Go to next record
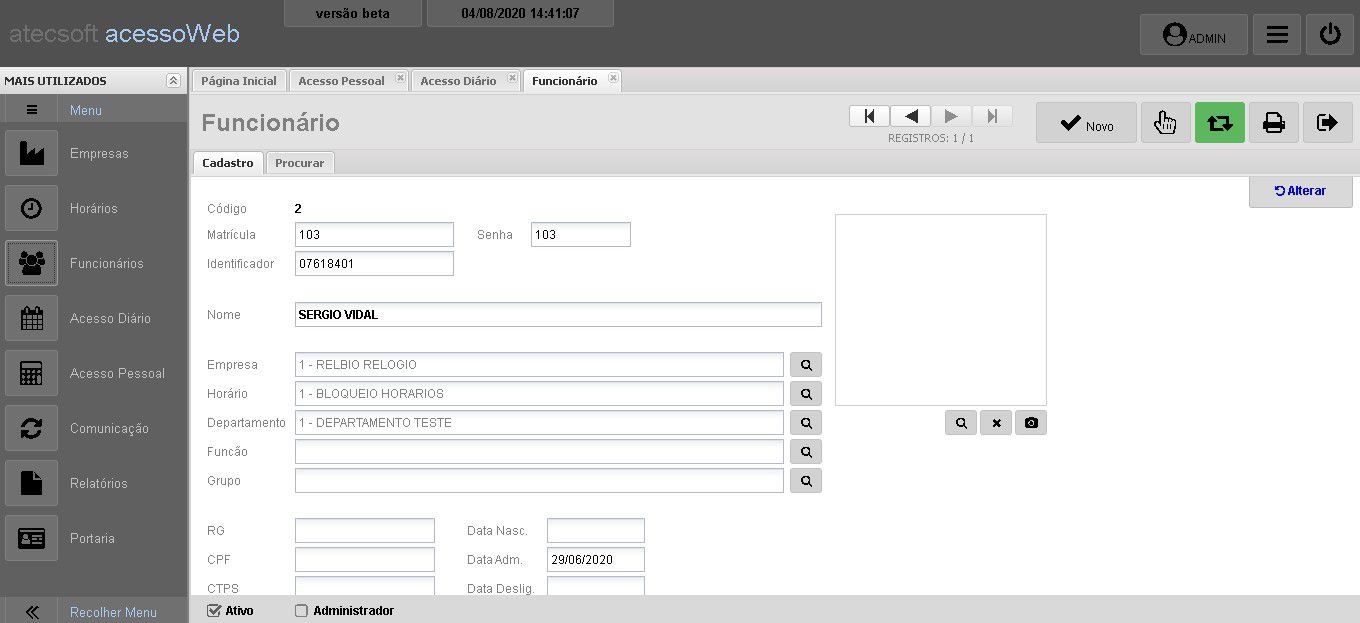Viewport: 1360px width, 623px height. point(951,116)
